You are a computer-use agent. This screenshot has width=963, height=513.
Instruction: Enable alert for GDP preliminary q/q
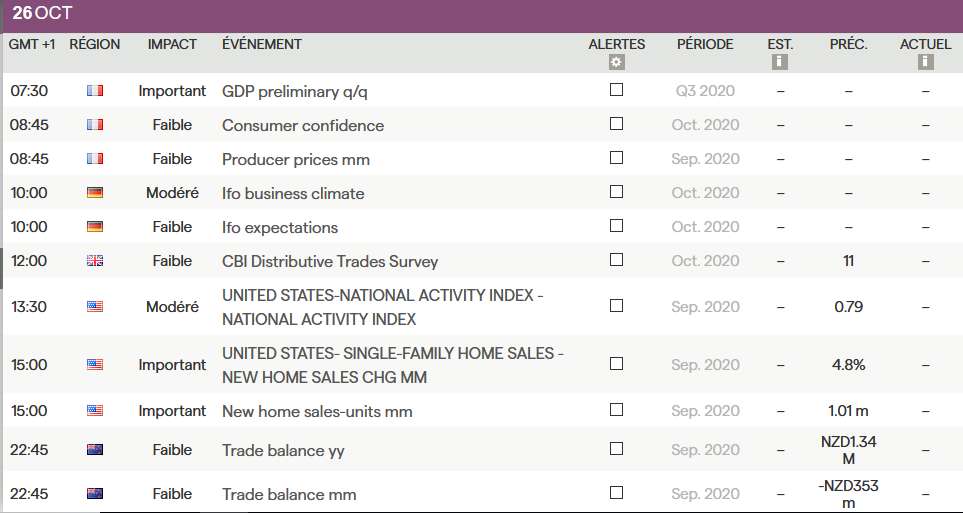[x=616, y=90]
